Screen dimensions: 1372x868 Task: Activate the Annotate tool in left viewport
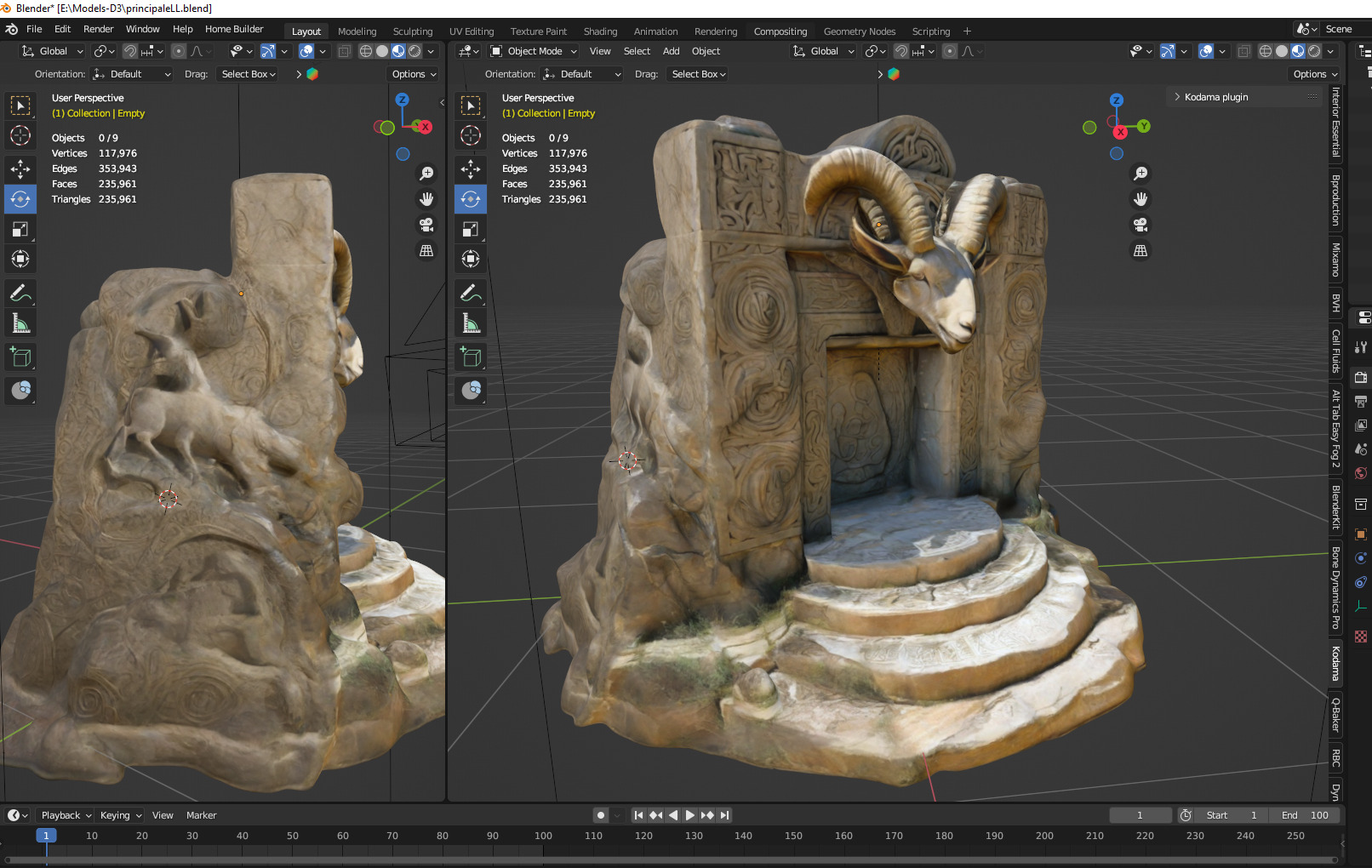(20, 293)
